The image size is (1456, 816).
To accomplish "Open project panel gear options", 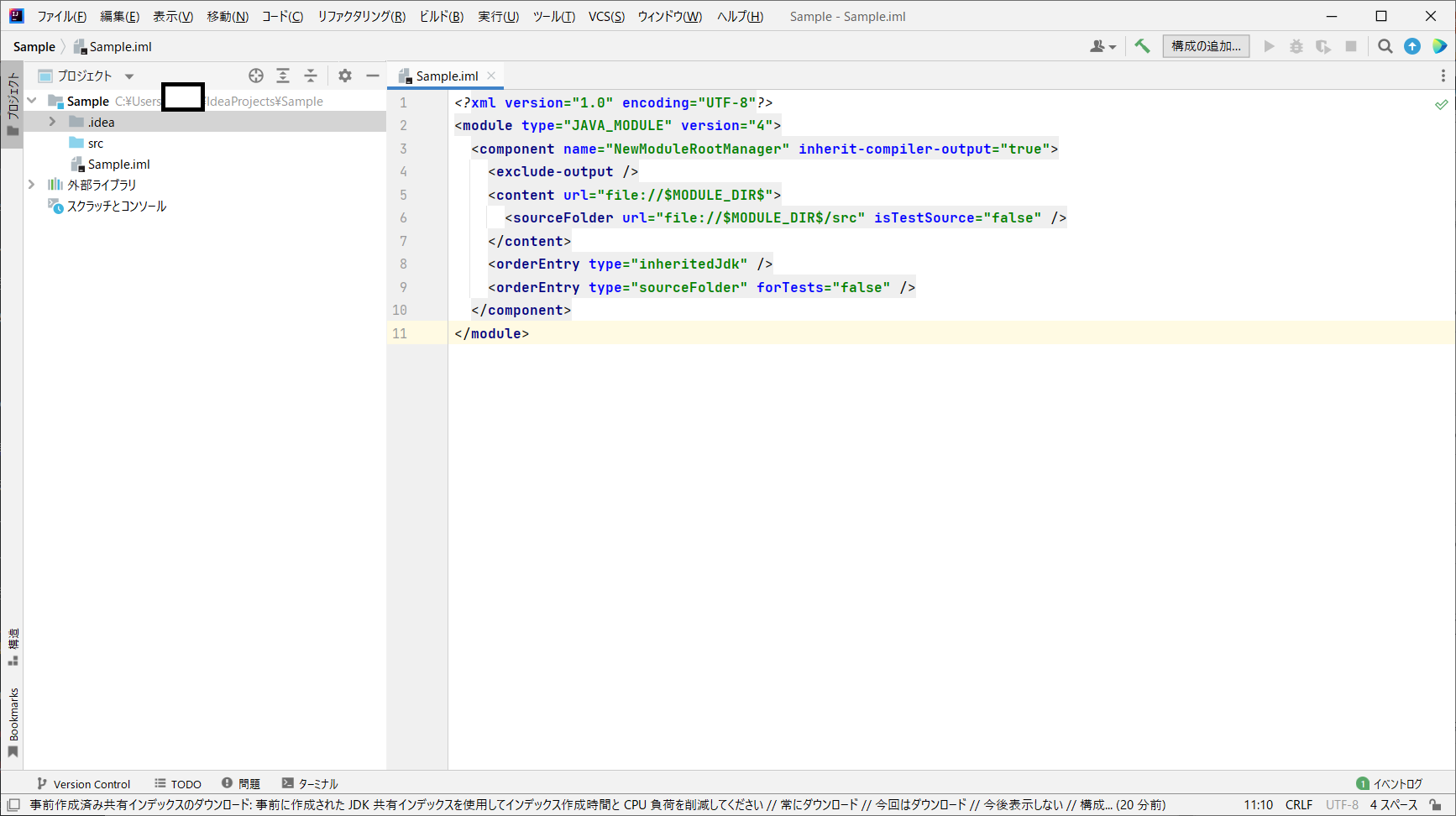I will [x=345, y=76].
